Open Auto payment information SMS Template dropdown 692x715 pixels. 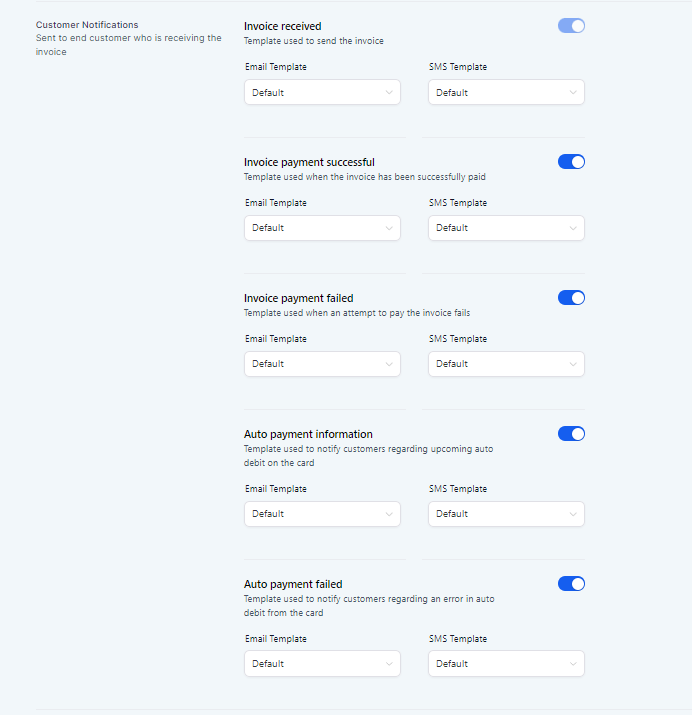pos(506,514)
